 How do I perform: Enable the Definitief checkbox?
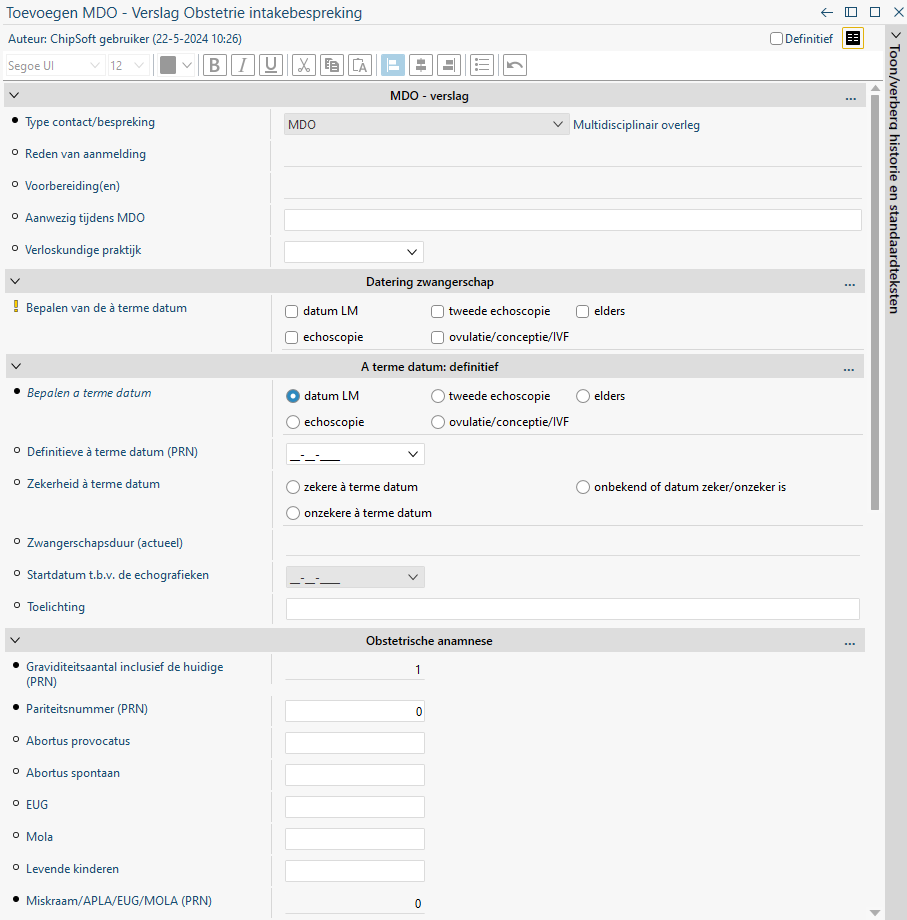pos(776,39)
